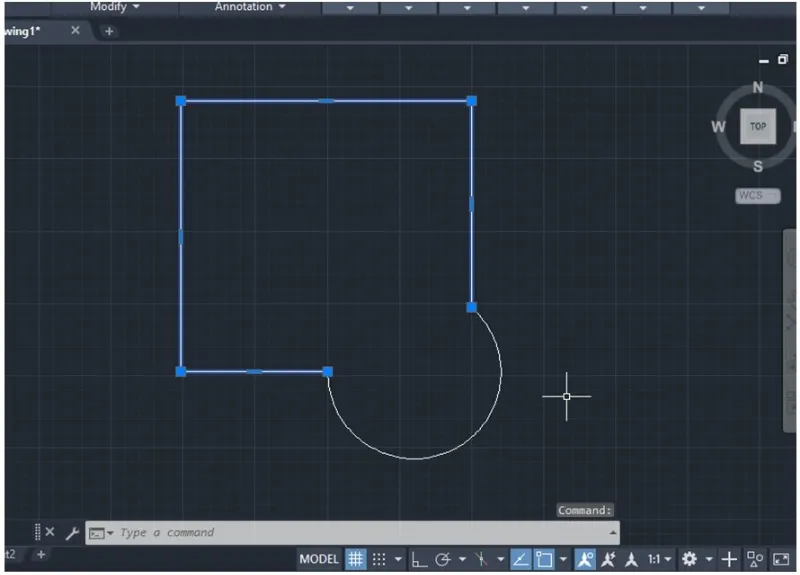Viewport: 800px width, 575px height.
Task: Open the Modify panel dropdown
Action: click(114, 7)
